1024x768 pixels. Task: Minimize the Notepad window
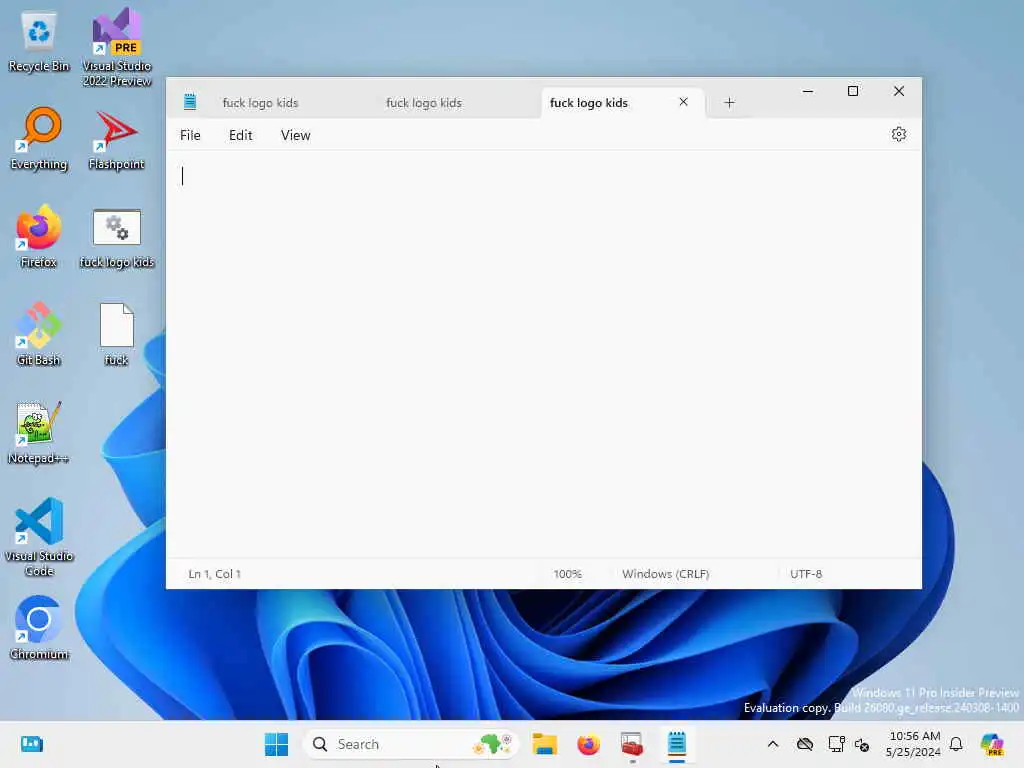(x=808, y=91)
